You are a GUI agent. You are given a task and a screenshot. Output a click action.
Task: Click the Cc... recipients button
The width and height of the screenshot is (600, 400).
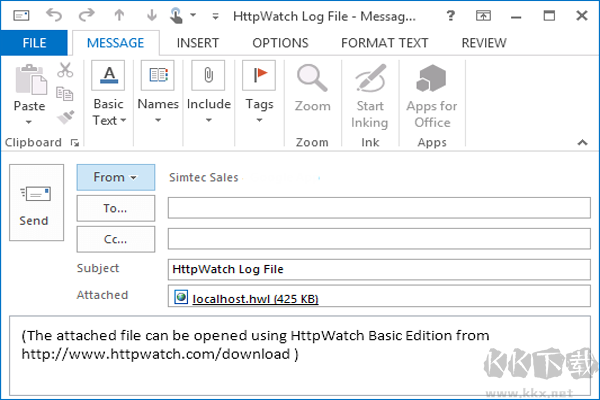[116, 239]
